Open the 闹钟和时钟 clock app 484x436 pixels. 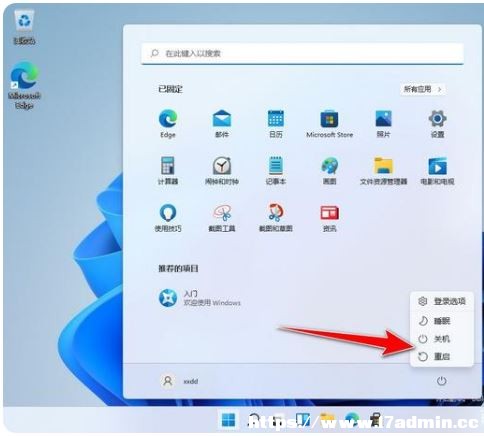coord(222,170)
